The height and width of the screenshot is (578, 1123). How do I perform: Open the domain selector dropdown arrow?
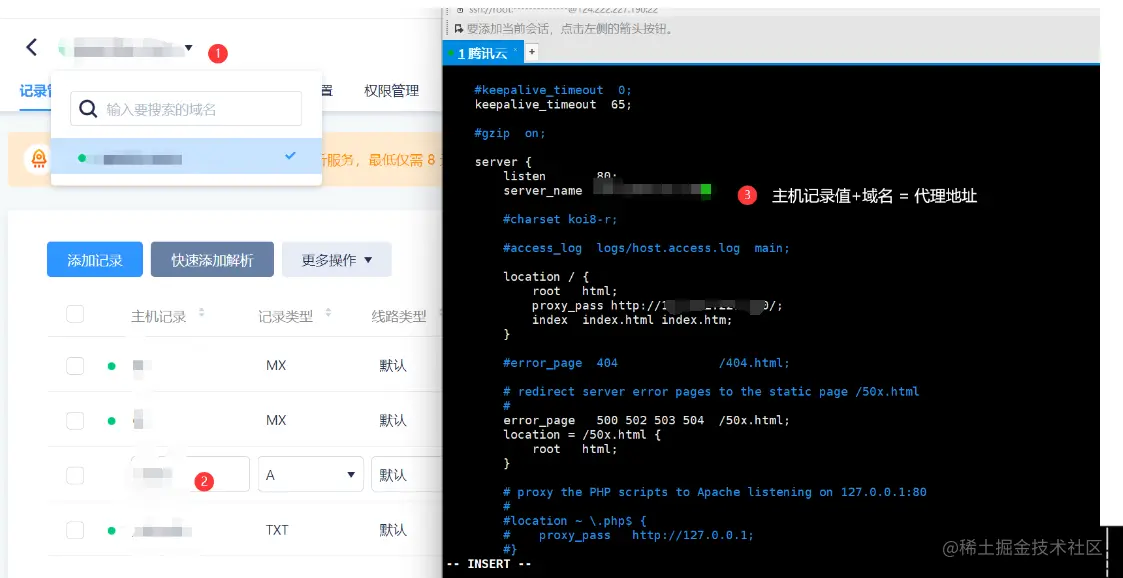point(188,49)
